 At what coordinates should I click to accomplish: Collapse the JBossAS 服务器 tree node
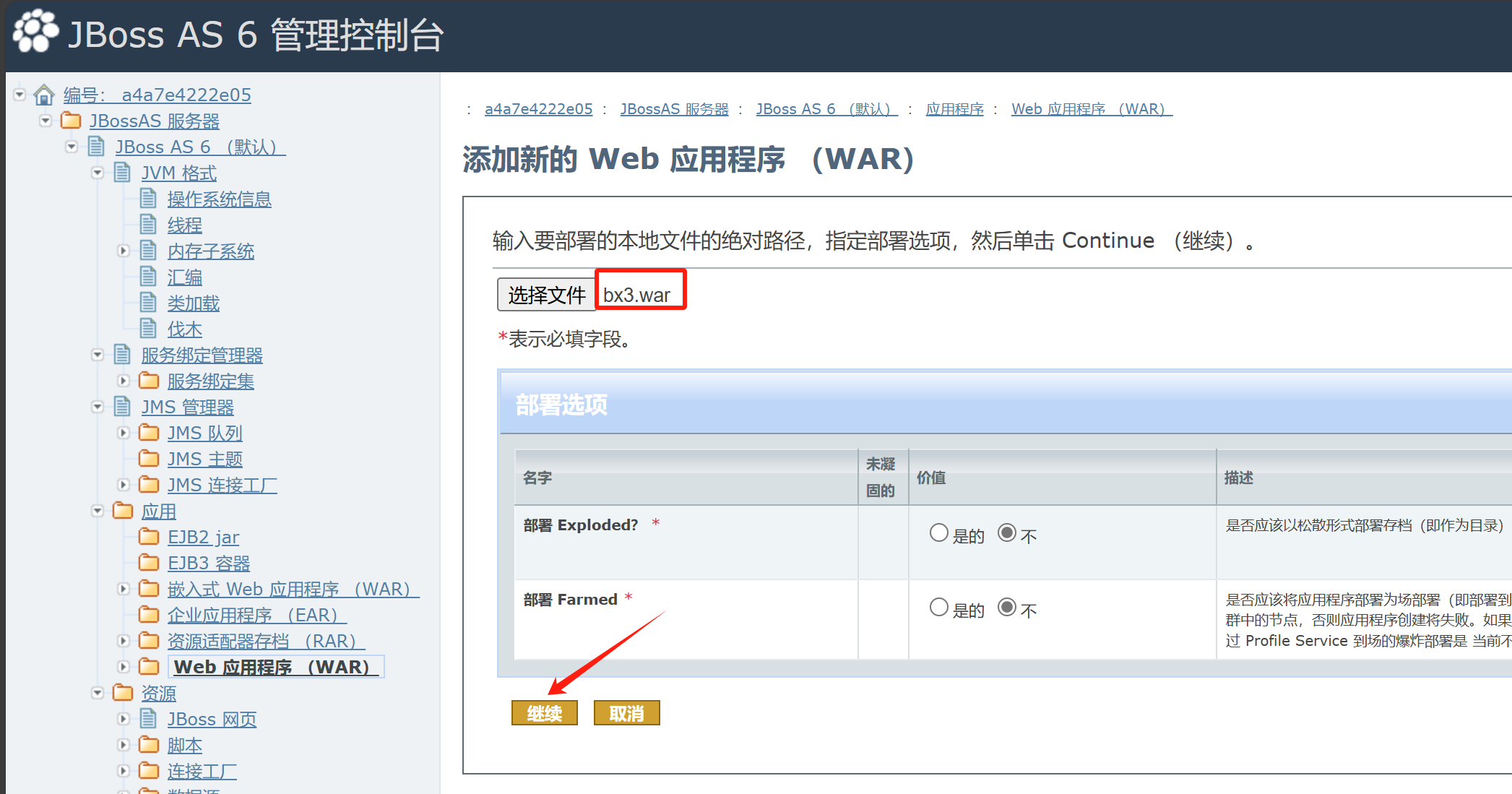(x=46, y=120)
